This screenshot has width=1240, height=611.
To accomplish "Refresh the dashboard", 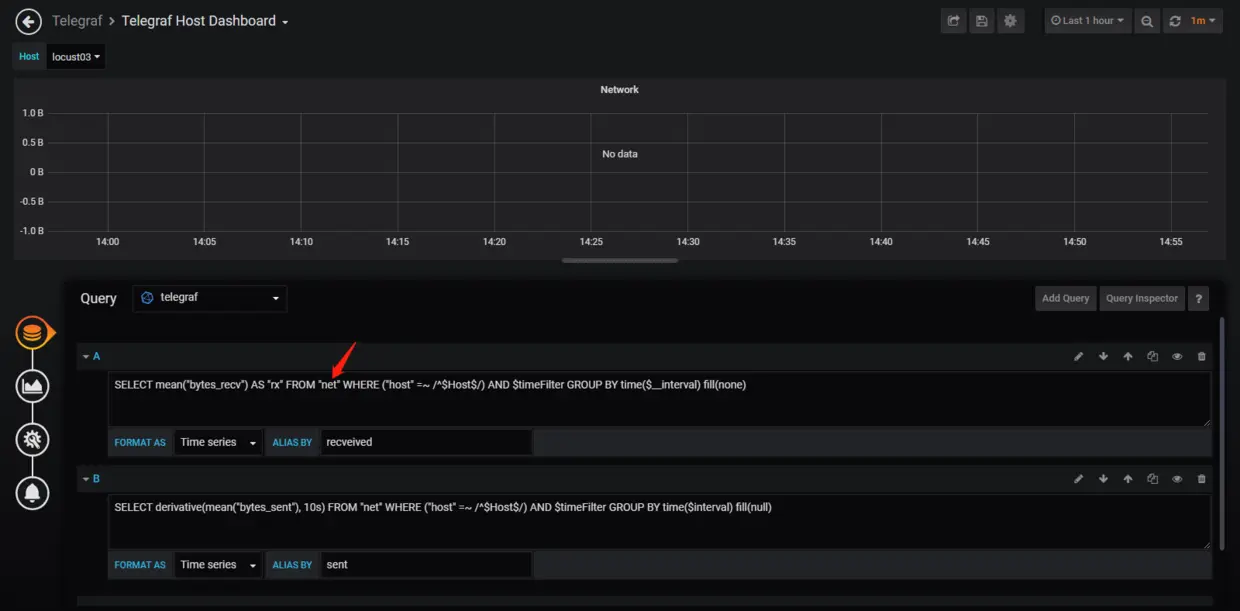I will (1175, 21).
